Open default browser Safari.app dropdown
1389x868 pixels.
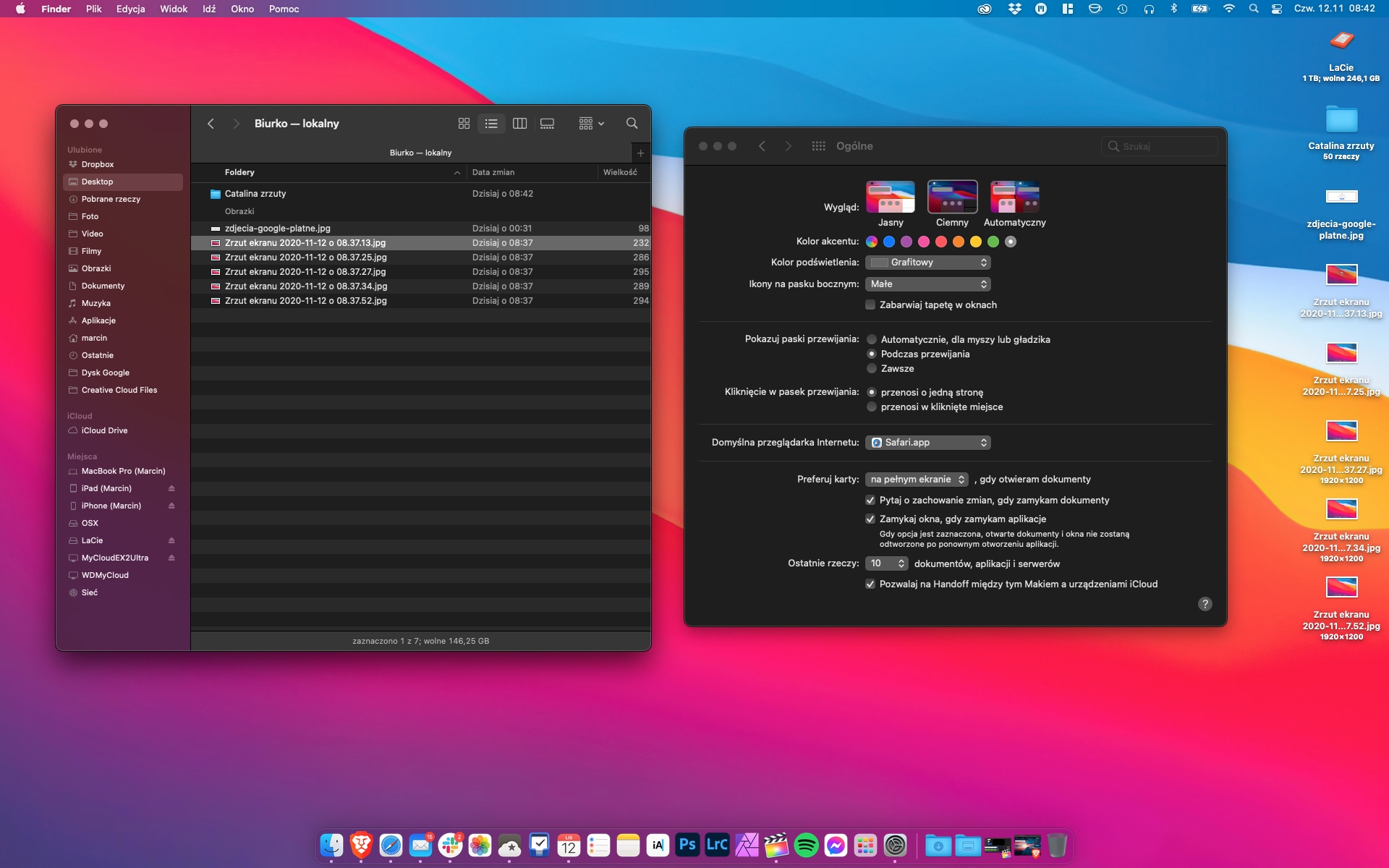coord(928,443)
